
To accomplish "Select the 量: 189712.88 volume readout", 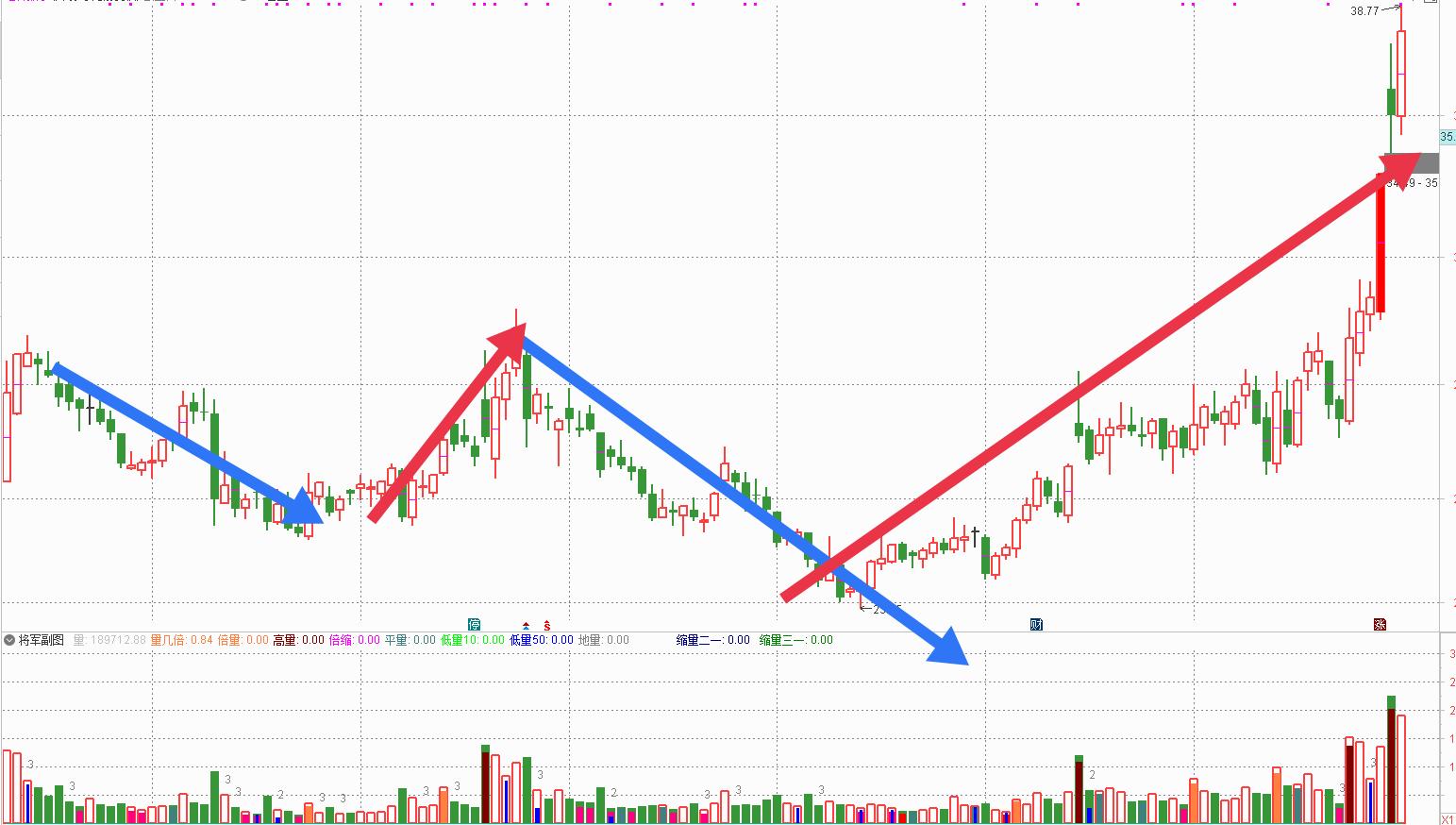I will coord(109,640).
